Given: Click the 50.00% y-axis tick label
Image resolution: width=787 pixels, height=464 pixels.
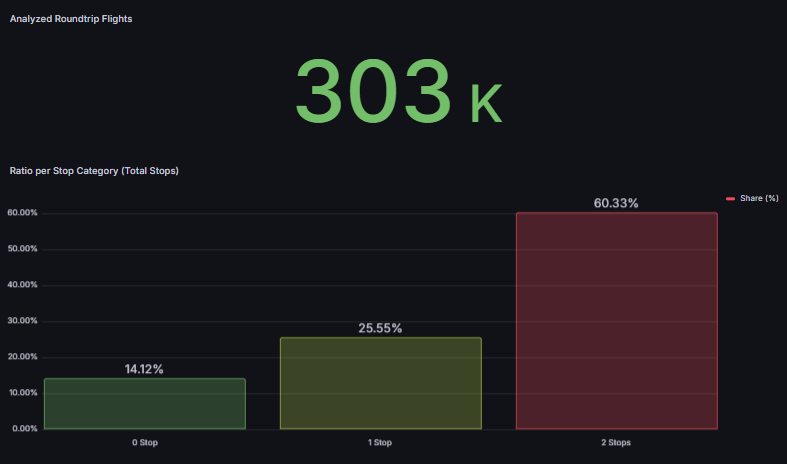Looking at the screenshot, I should pos(22,249).
